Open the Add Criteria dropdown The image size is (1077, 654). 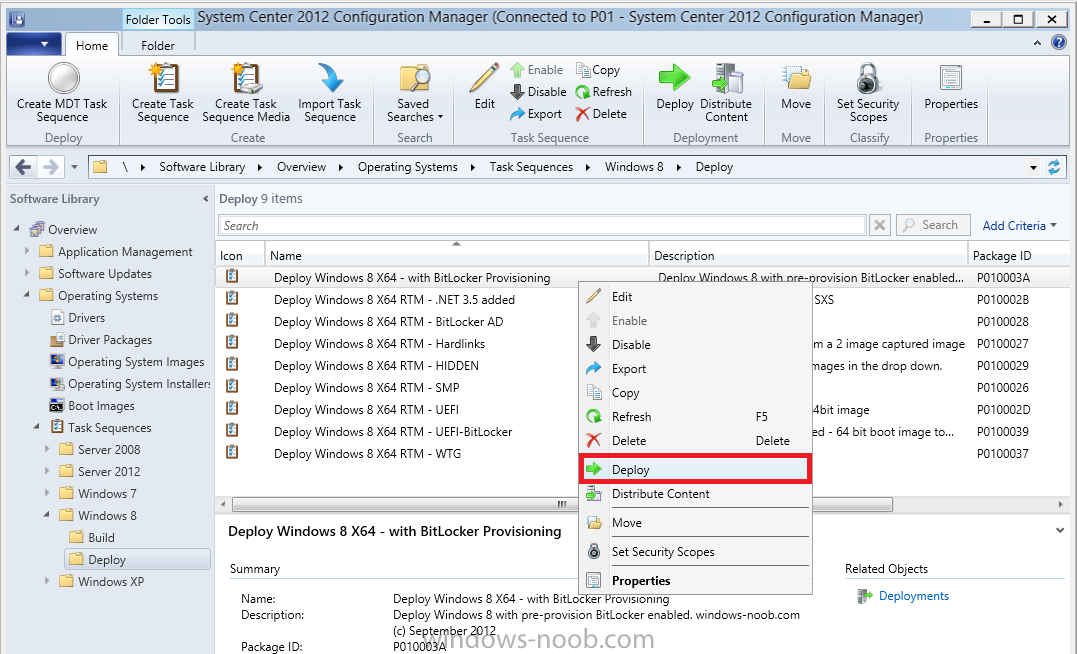click(1019, 225)
